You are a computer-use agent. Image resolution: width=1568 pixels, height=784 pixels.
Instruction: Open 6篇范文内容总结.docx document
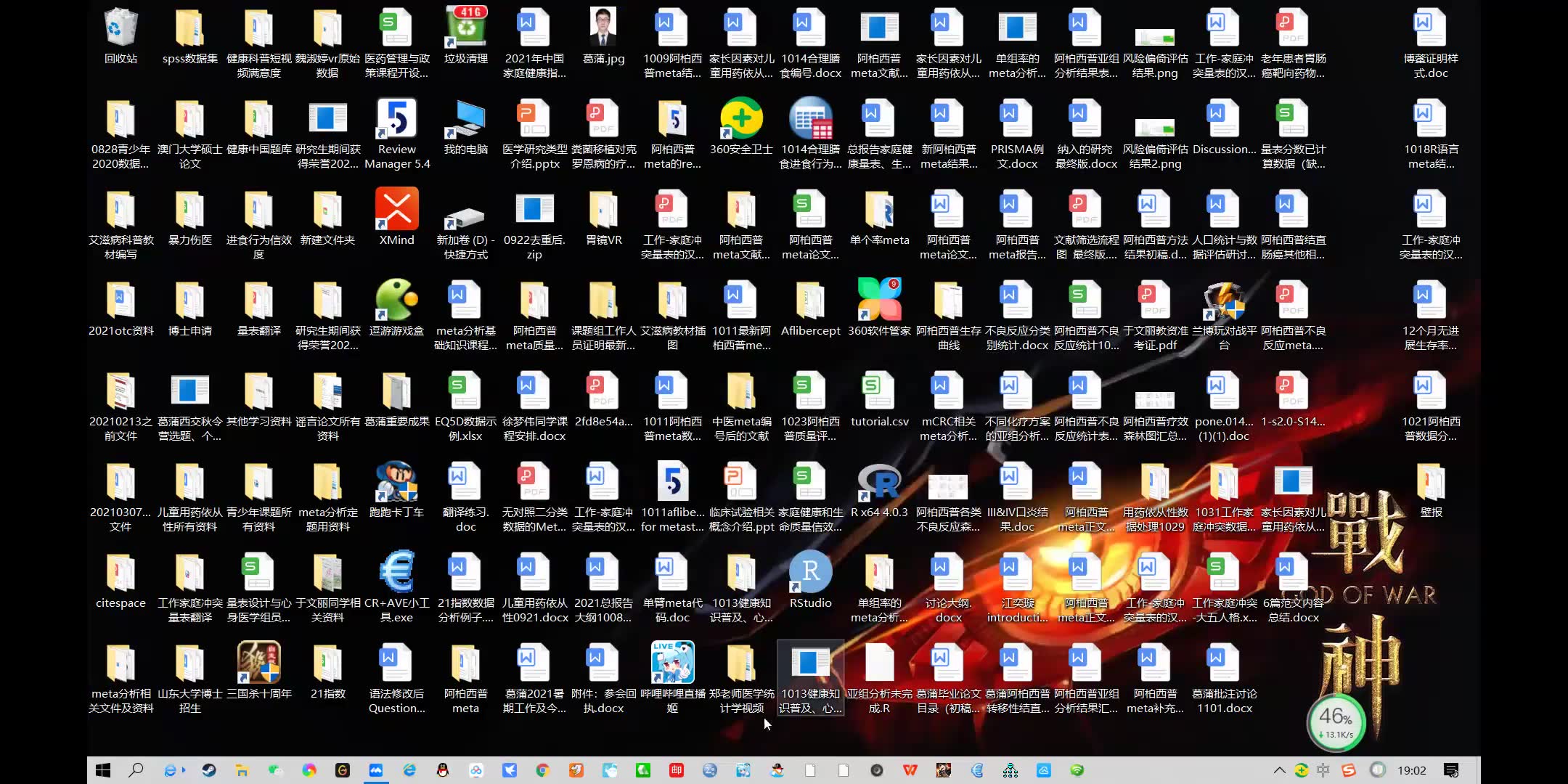tap(1293, 588)
